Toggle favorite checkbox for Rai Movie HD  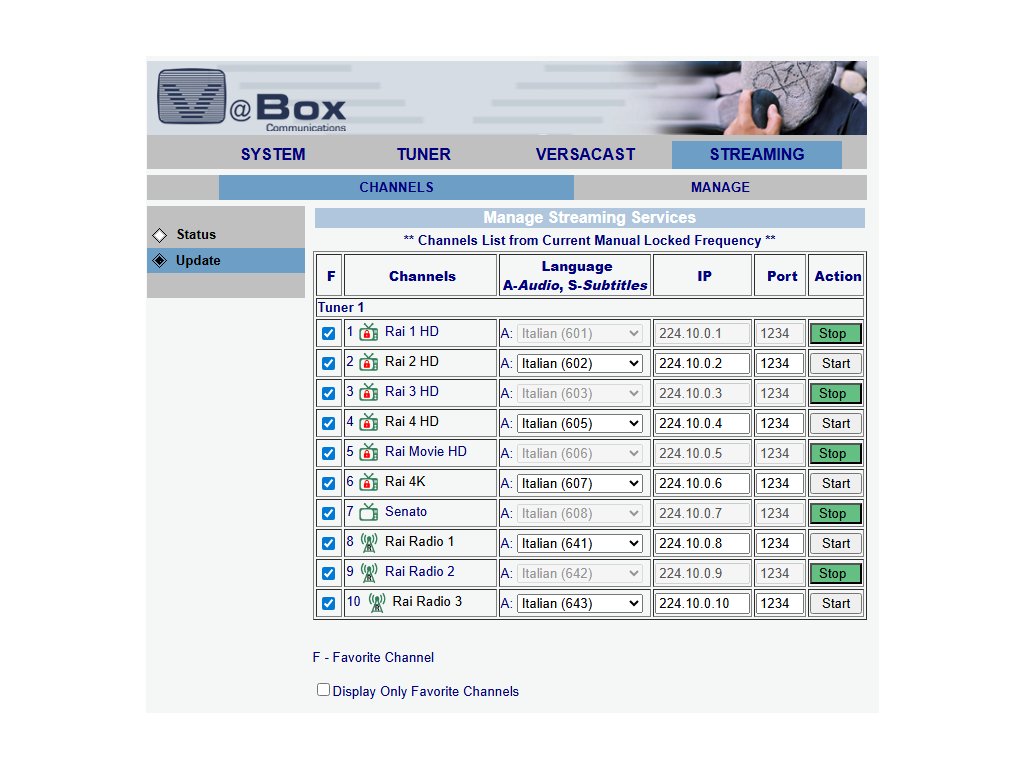click(328, 454)
